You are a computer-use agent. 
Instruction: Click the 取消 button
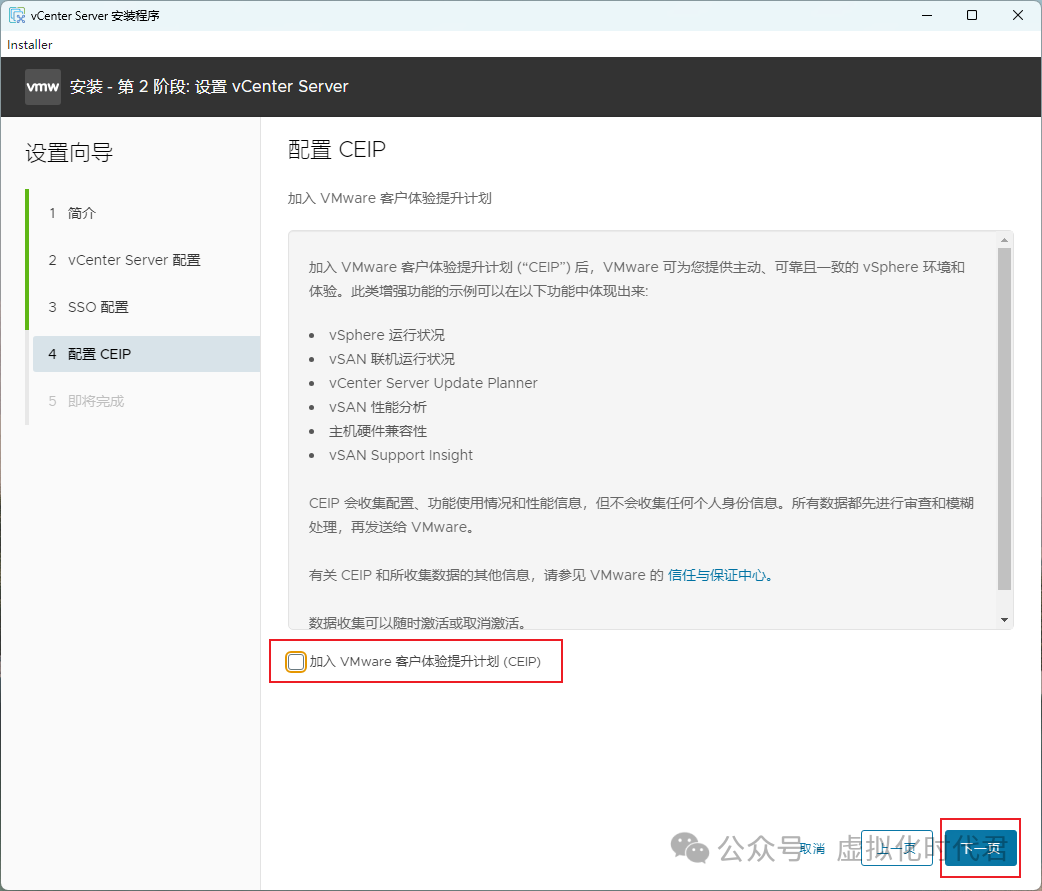[812, 848]
